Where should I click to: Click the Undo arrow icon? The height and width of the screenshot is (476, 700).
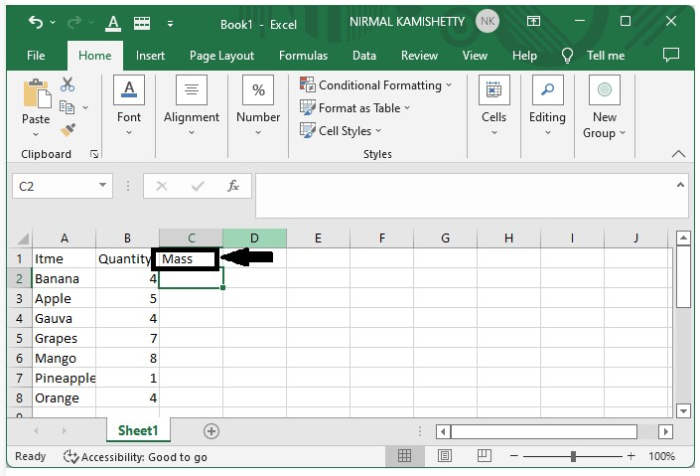pyautogui.click(x=36, y=21)
